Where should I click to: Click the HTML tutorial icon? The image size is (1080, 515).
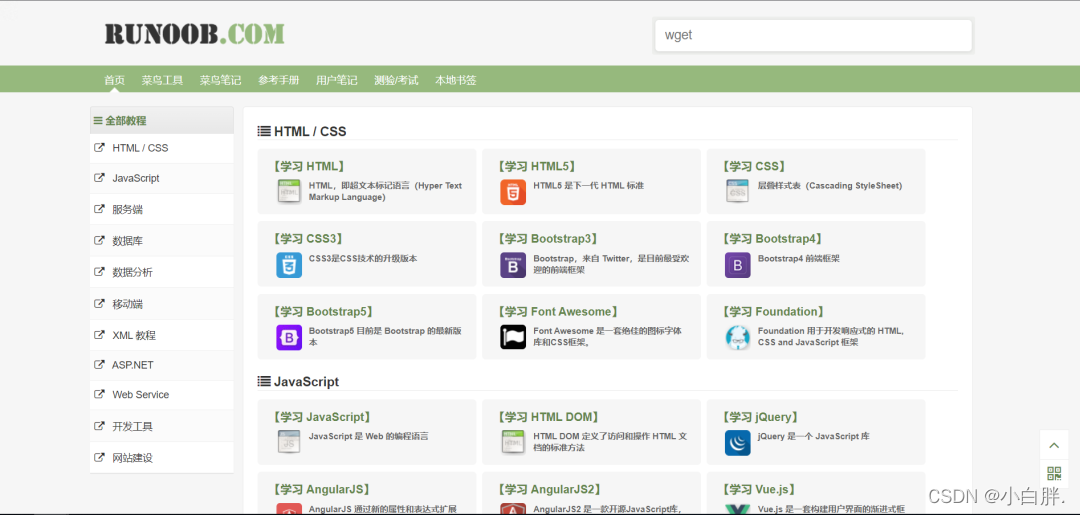click(x=289, y=191)
